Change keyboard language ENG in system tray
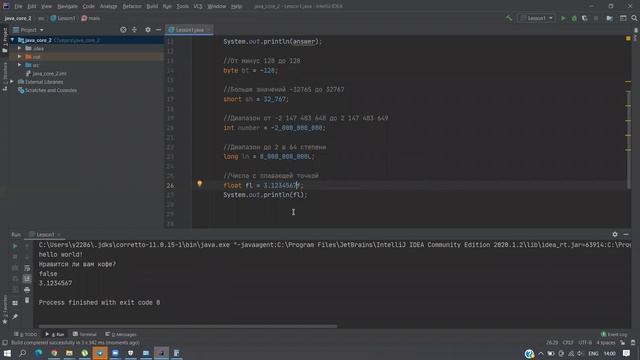This screenshot has width=640, height=360. pos(593,353)
